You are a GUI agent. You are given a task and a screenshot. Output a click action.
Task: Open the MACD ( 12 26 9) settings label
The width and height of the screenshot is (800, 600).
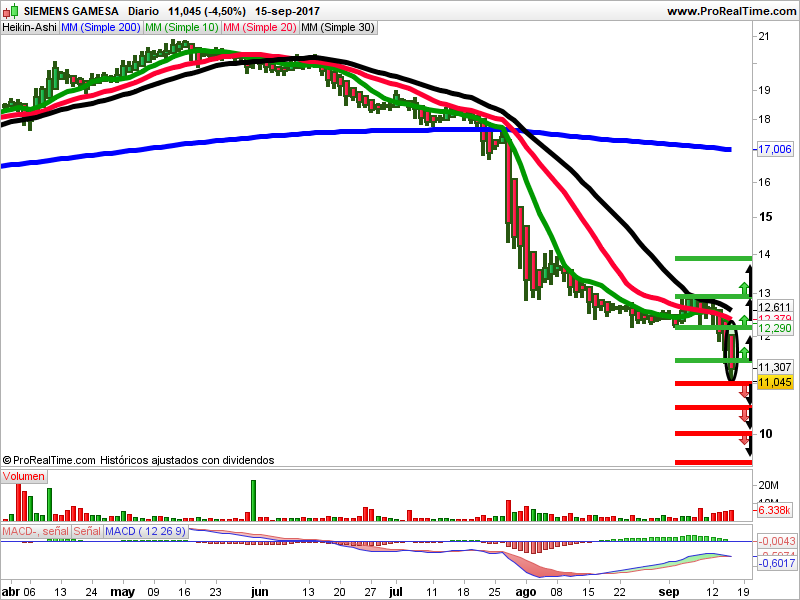tap(145, 531)
